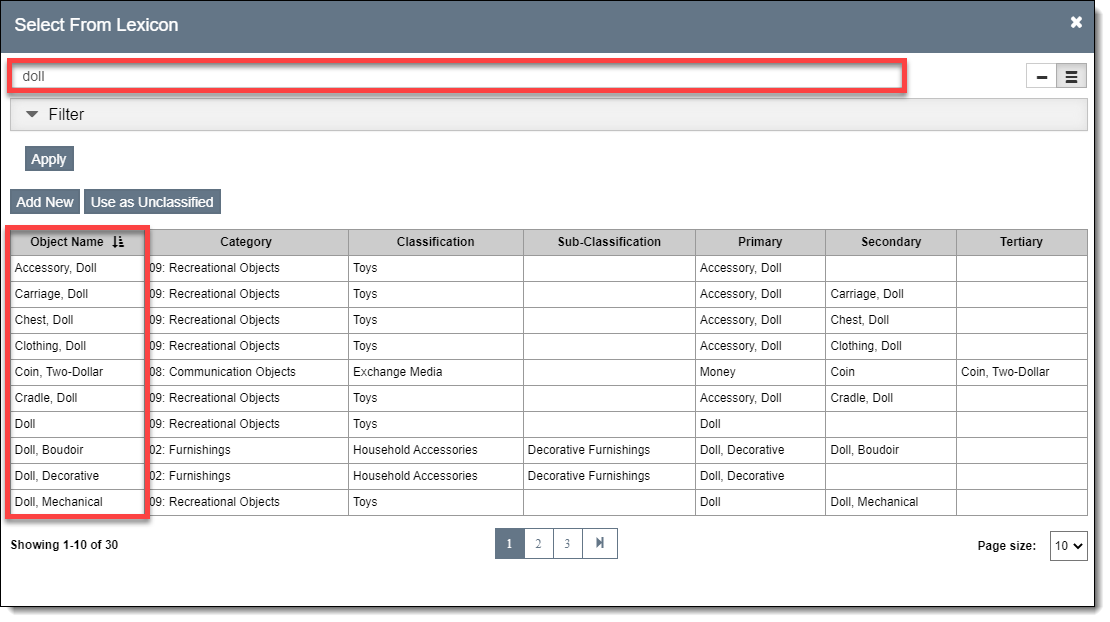Close the Select From Lexicon dialog
The width and height of the screenshot is (1110, 622).
[x=1076, y=22]
